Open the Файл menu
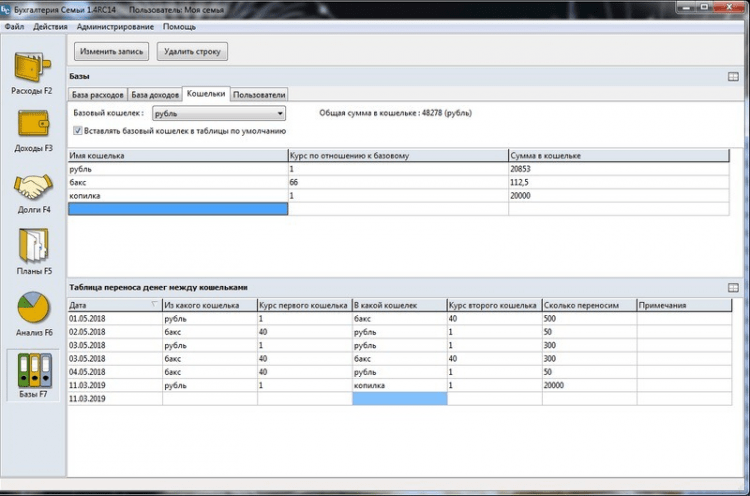The width and height of the screenshot is (750, 496). click(14, 27)
